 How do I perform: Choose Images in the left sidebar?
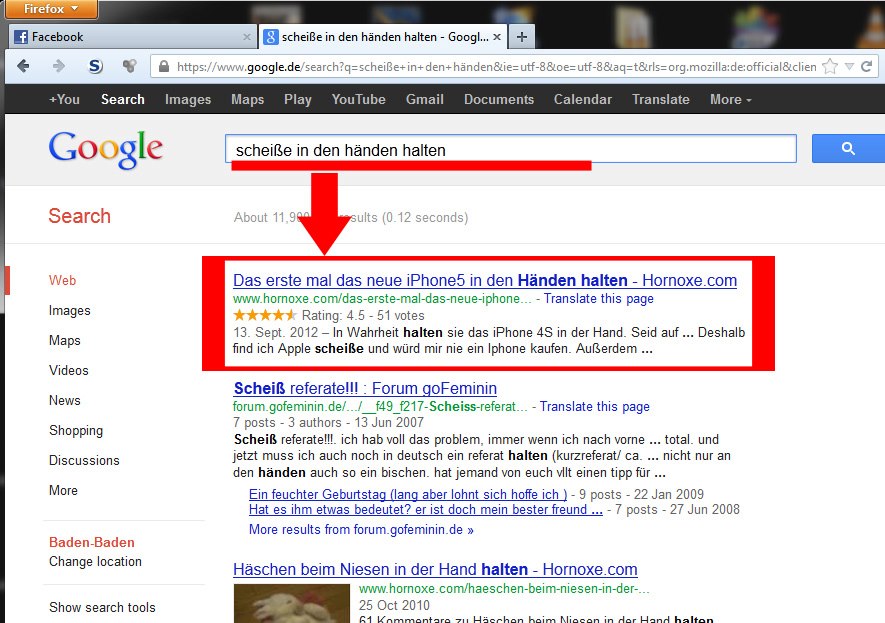[69, 310]
